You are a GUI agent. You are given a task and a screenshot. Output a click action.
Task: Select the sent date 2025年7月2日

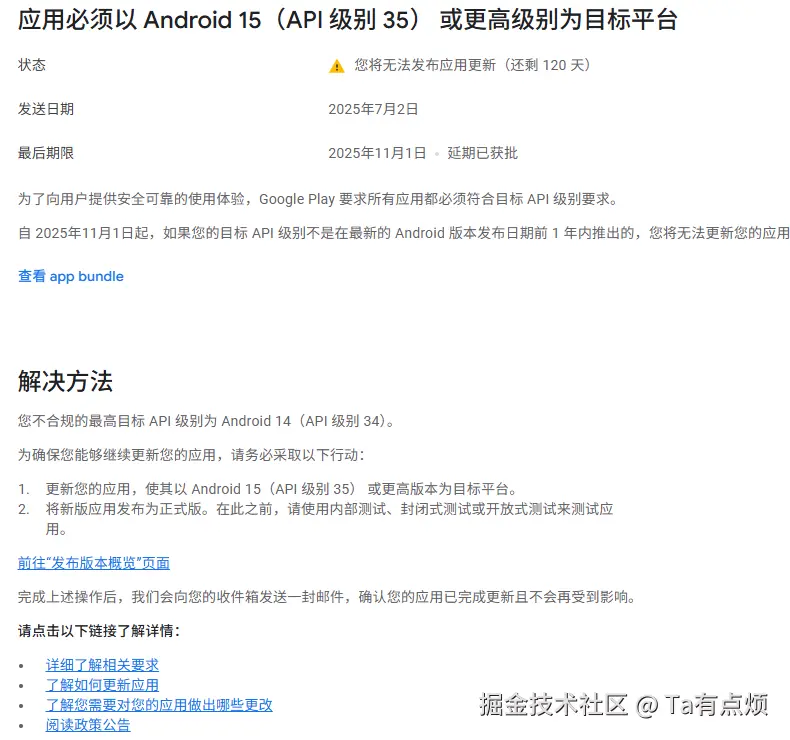(373, 109)
